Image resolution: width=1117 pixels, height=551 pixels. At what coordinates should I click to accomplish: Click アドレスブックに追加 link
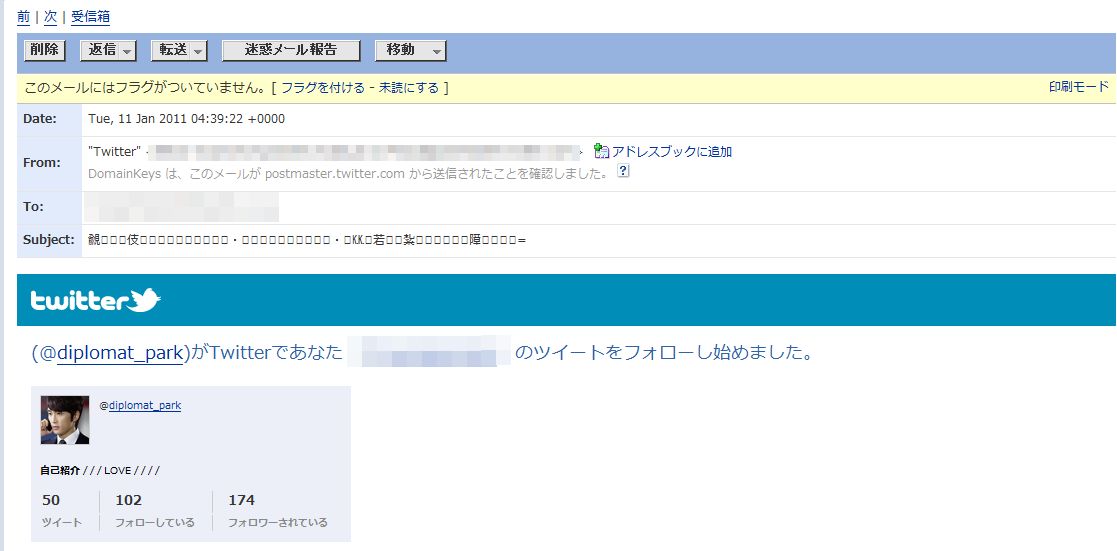click(672, 152)
